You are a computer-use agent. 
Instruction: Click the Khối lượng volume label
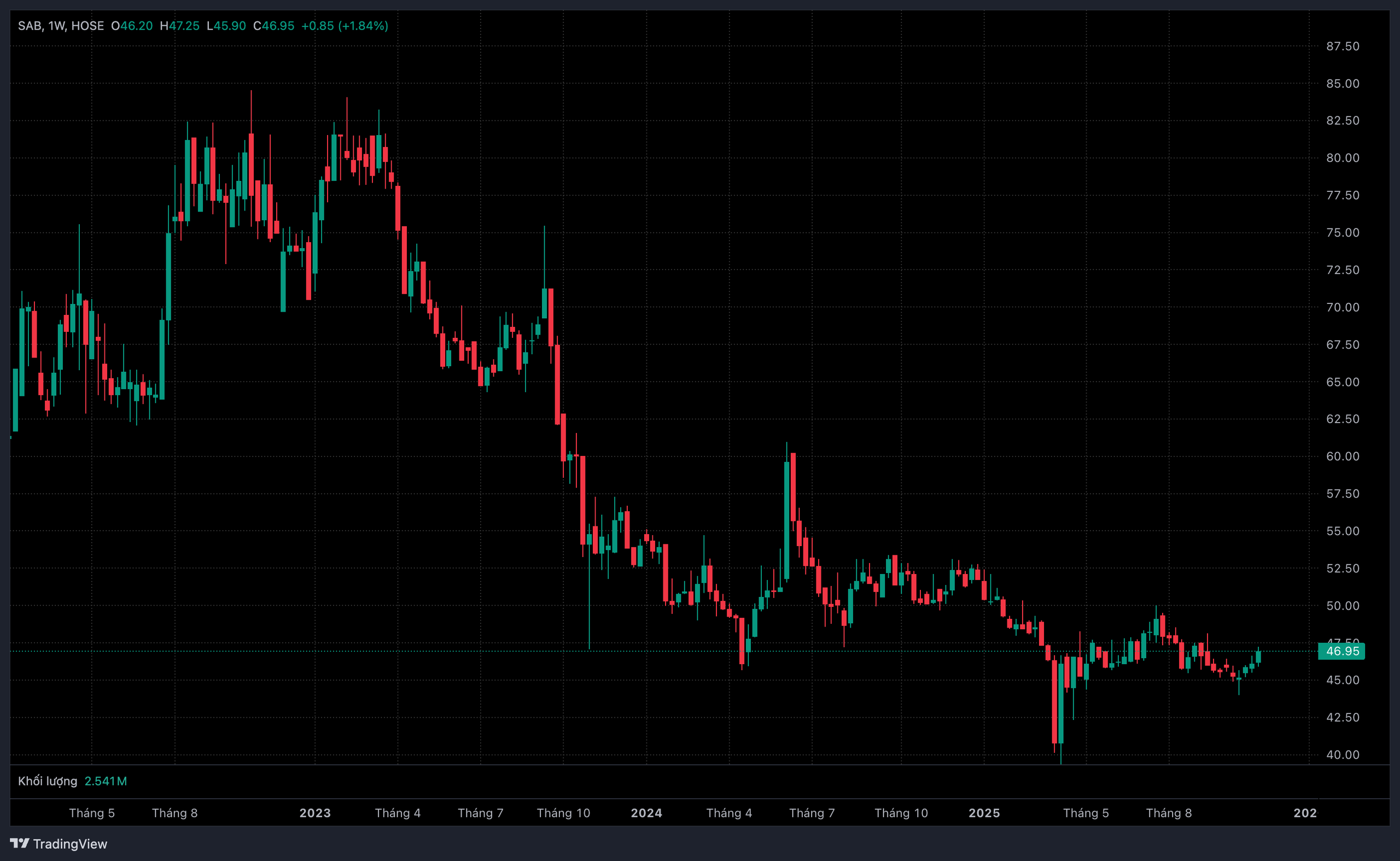click(x=47, y=781)
